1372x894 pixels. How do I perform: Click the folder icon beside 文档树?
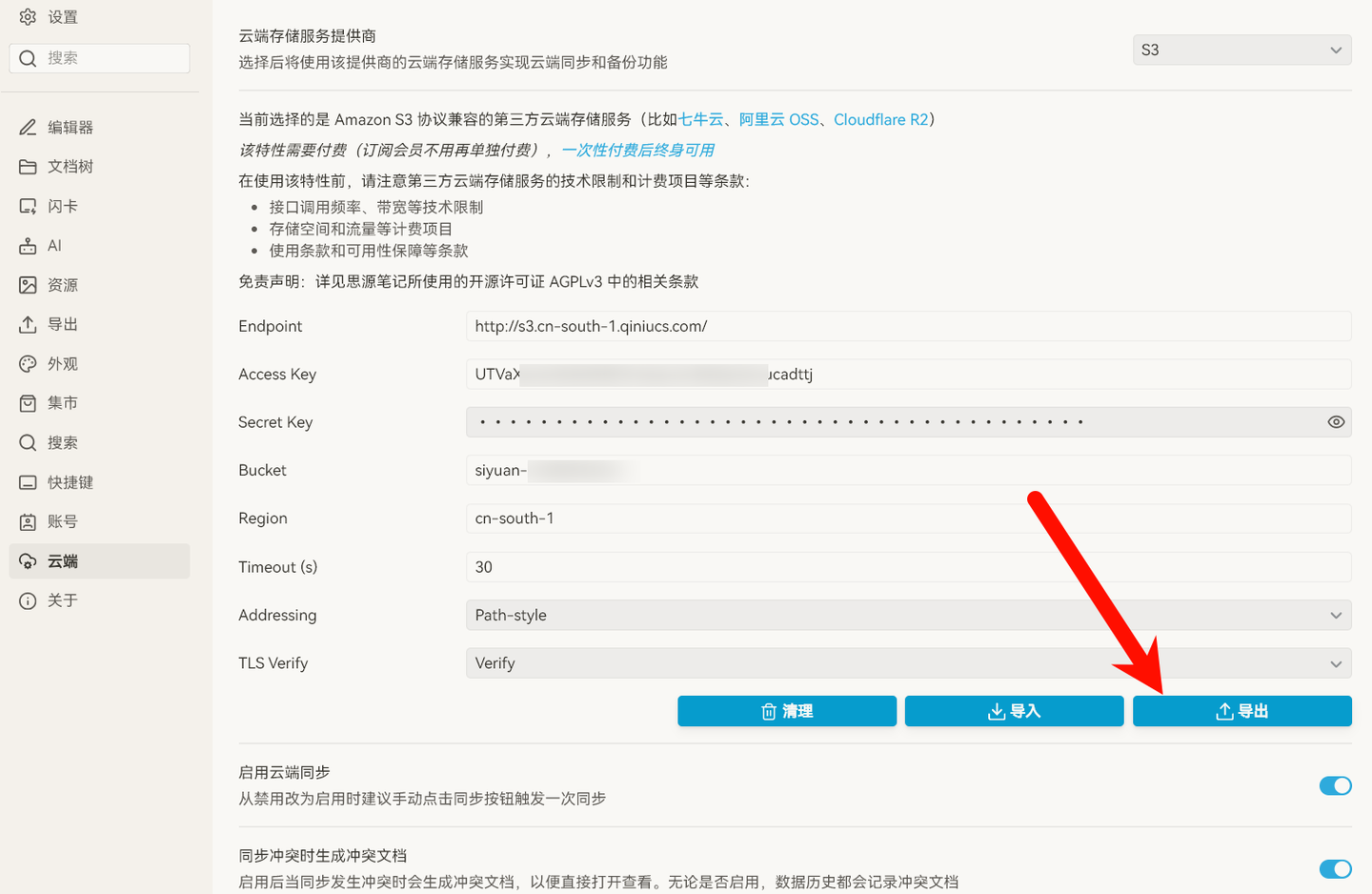tap(28, 167)
